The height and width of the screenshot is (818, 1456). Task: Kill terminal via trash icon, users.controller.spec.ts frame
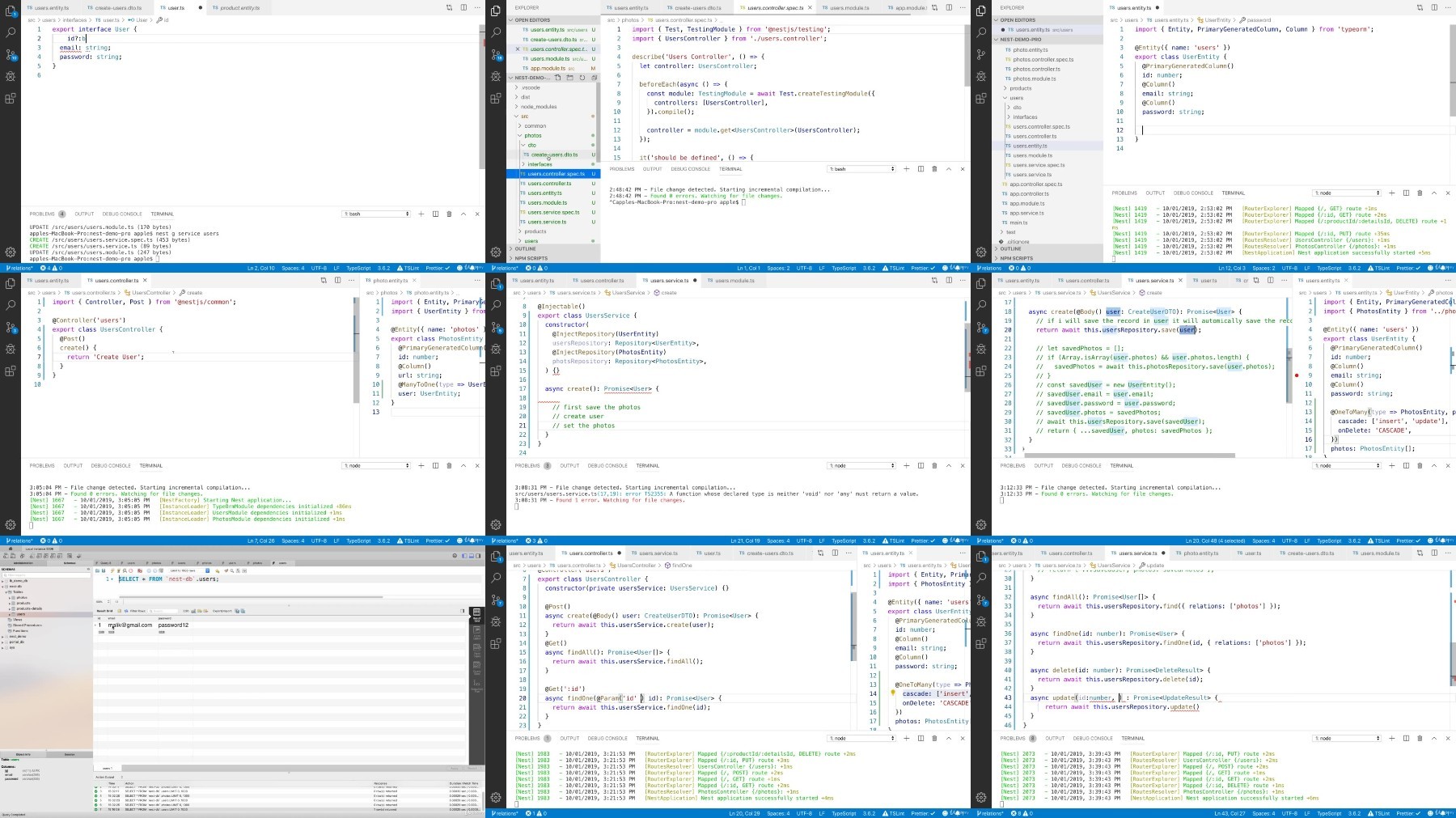click(x=934, y=169)
